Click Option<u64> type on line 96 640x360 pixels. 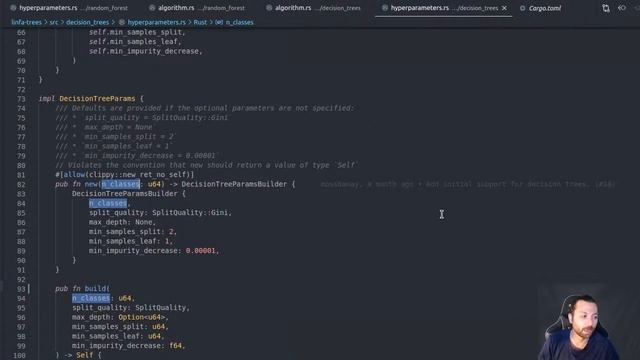142,317
